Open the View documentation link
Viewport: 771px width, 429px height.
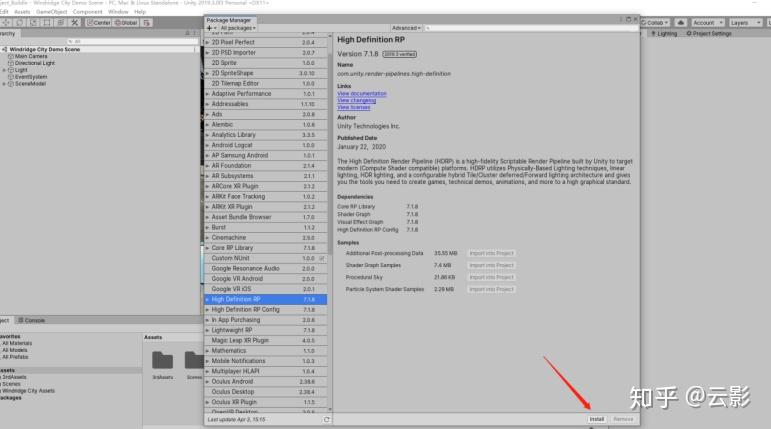point(362,93)
